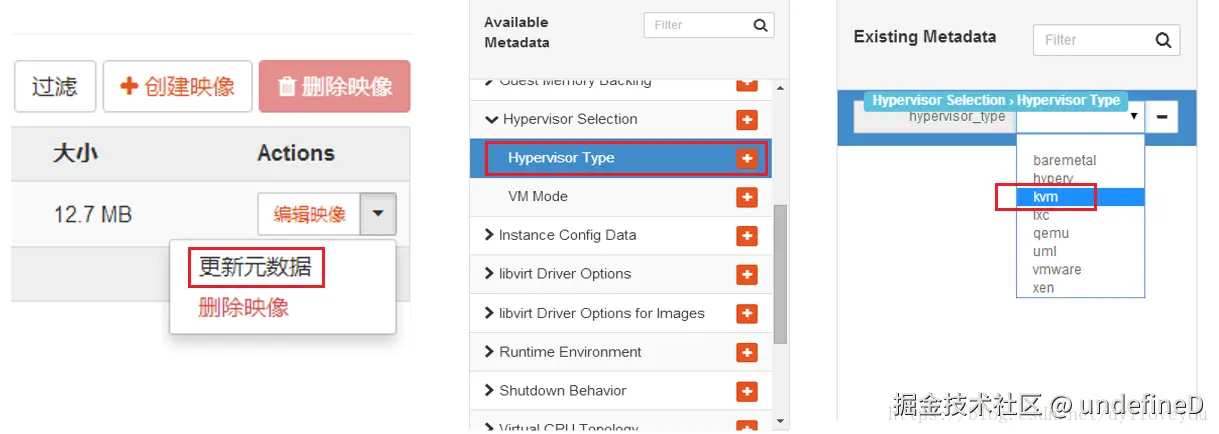Click plus icon for libvirt Driver Options
This screenshot has height=434, width=1219.
746,274
